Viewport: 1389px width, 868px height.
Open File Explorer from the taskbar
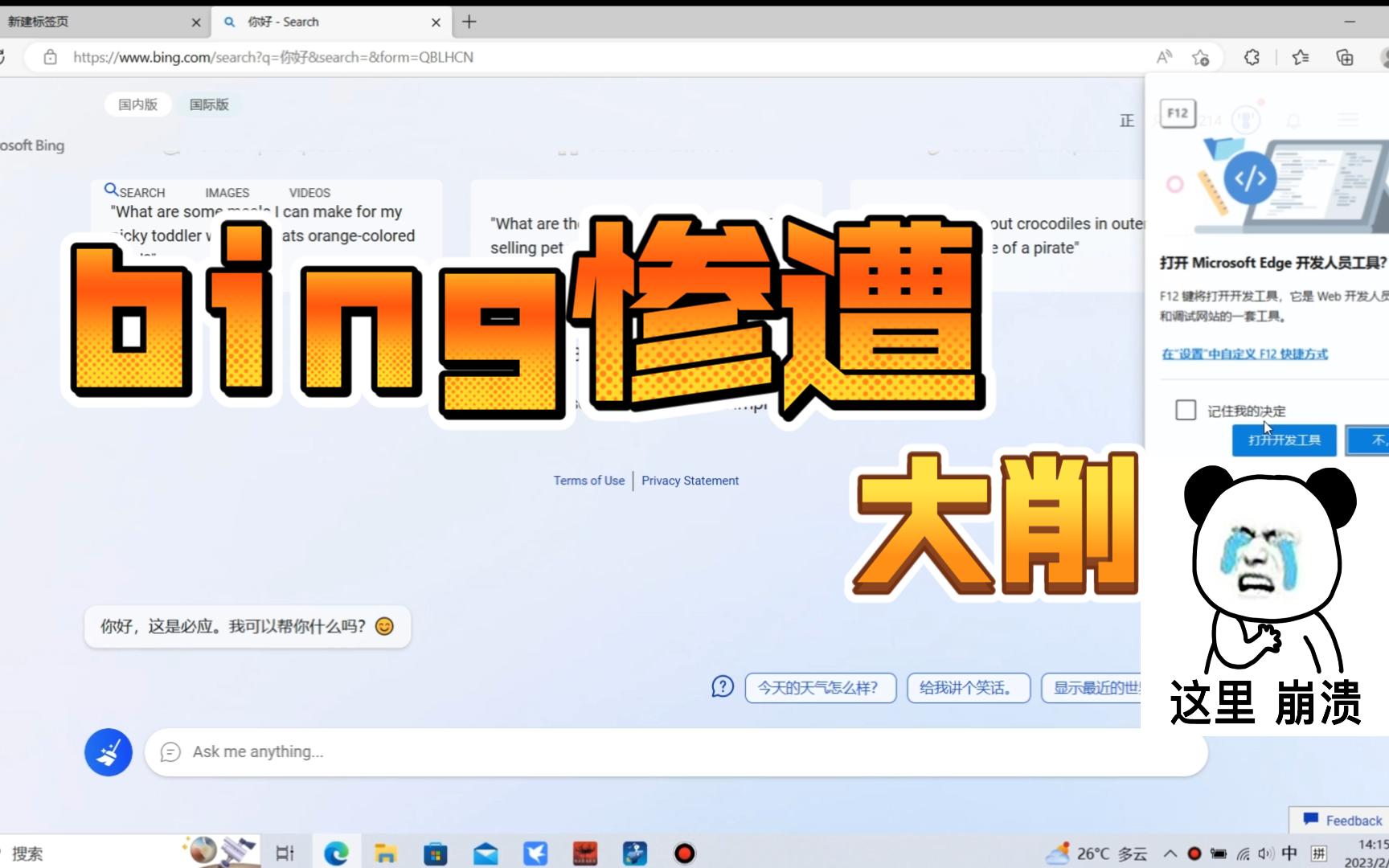point(386,853)
